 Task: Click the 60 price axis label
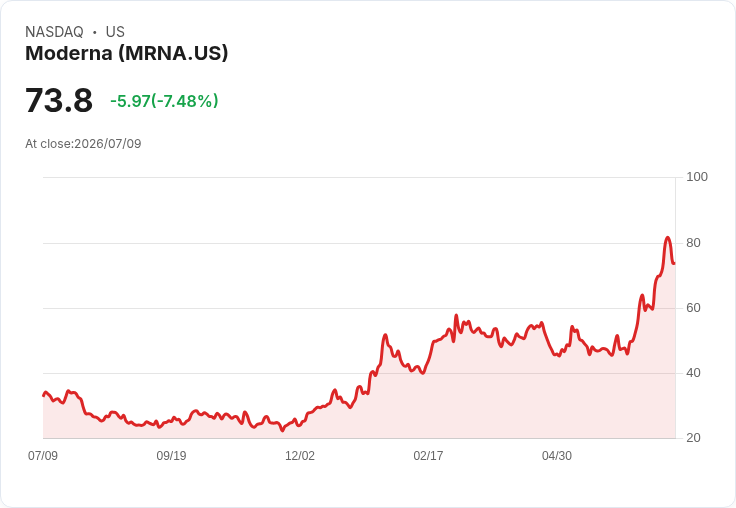point(693,308)
